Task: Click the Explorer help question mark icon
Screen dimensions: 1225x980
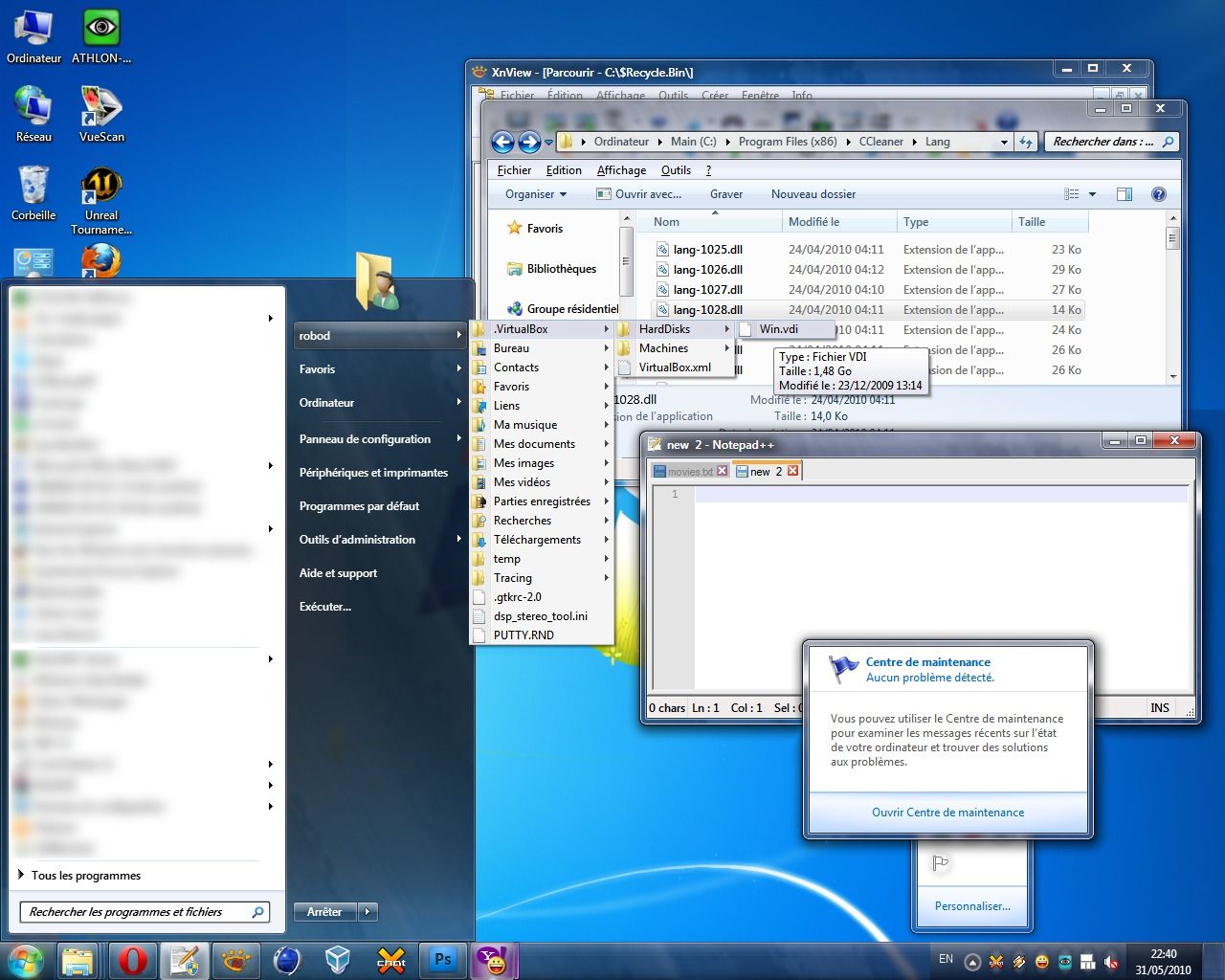Action: [1158, 194]
